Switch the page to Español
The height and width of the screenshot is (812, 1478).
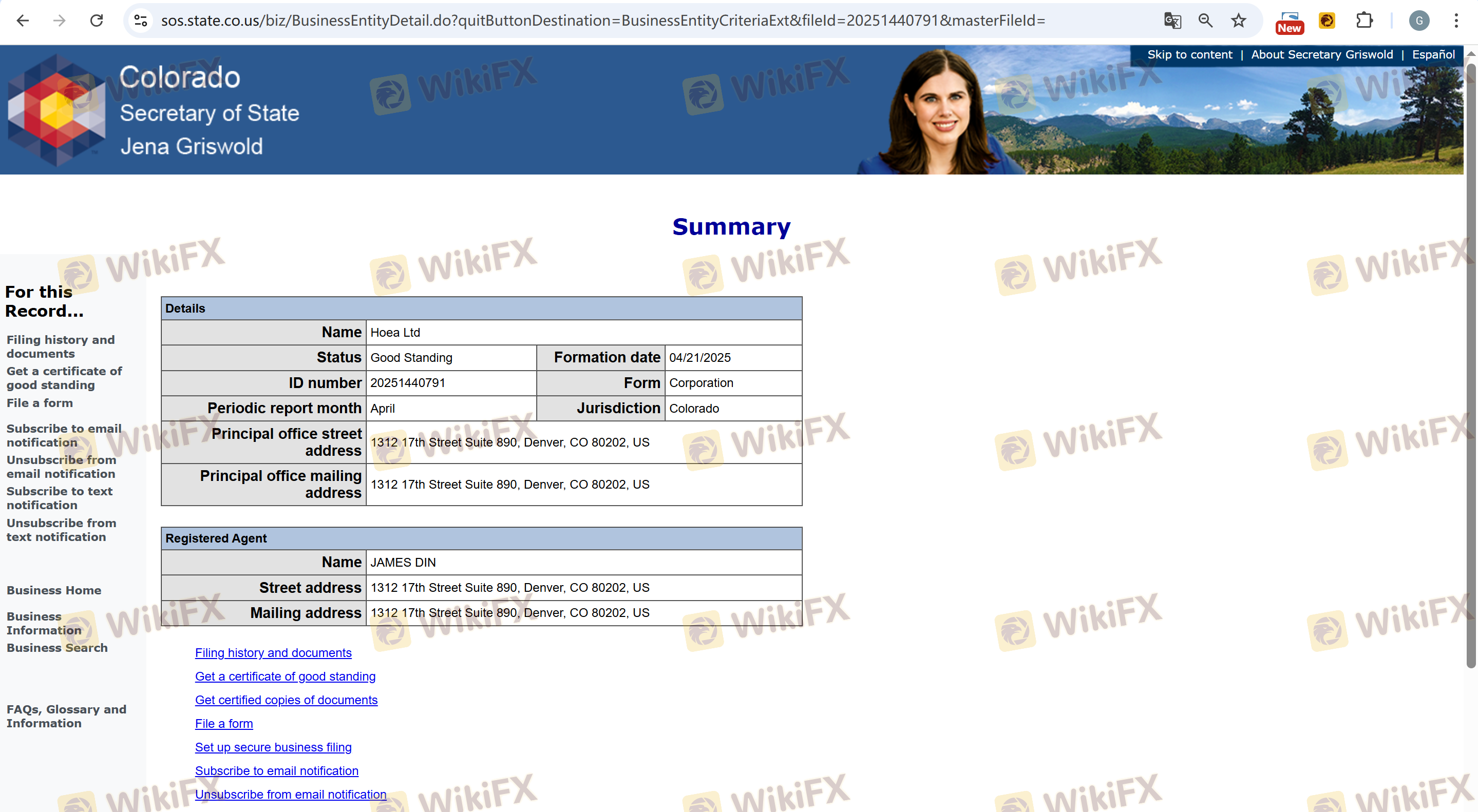click(1433, 54)
